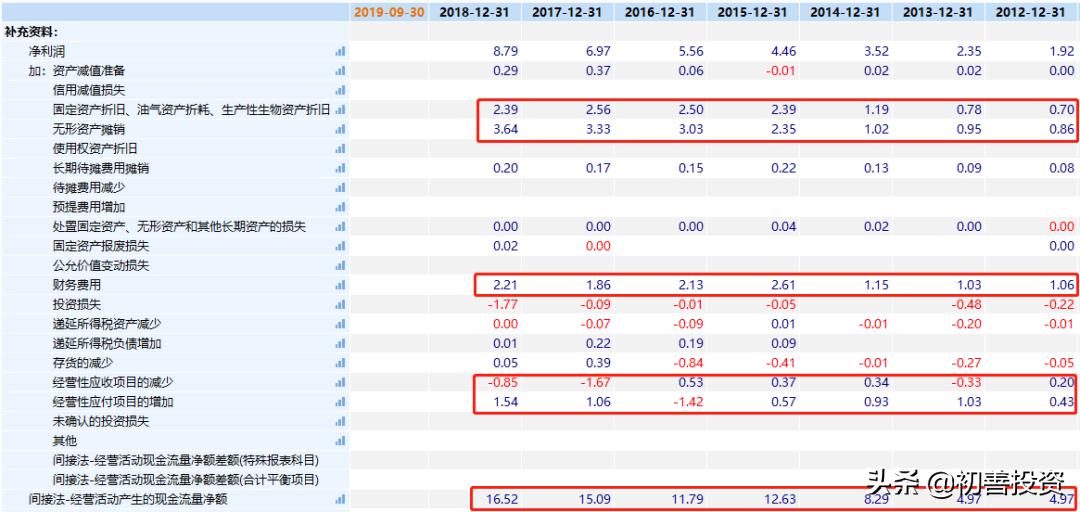Select the 2018-12-31 column header
The height and width of the screenshot is (512, 1080).
(x=475, y=12)
